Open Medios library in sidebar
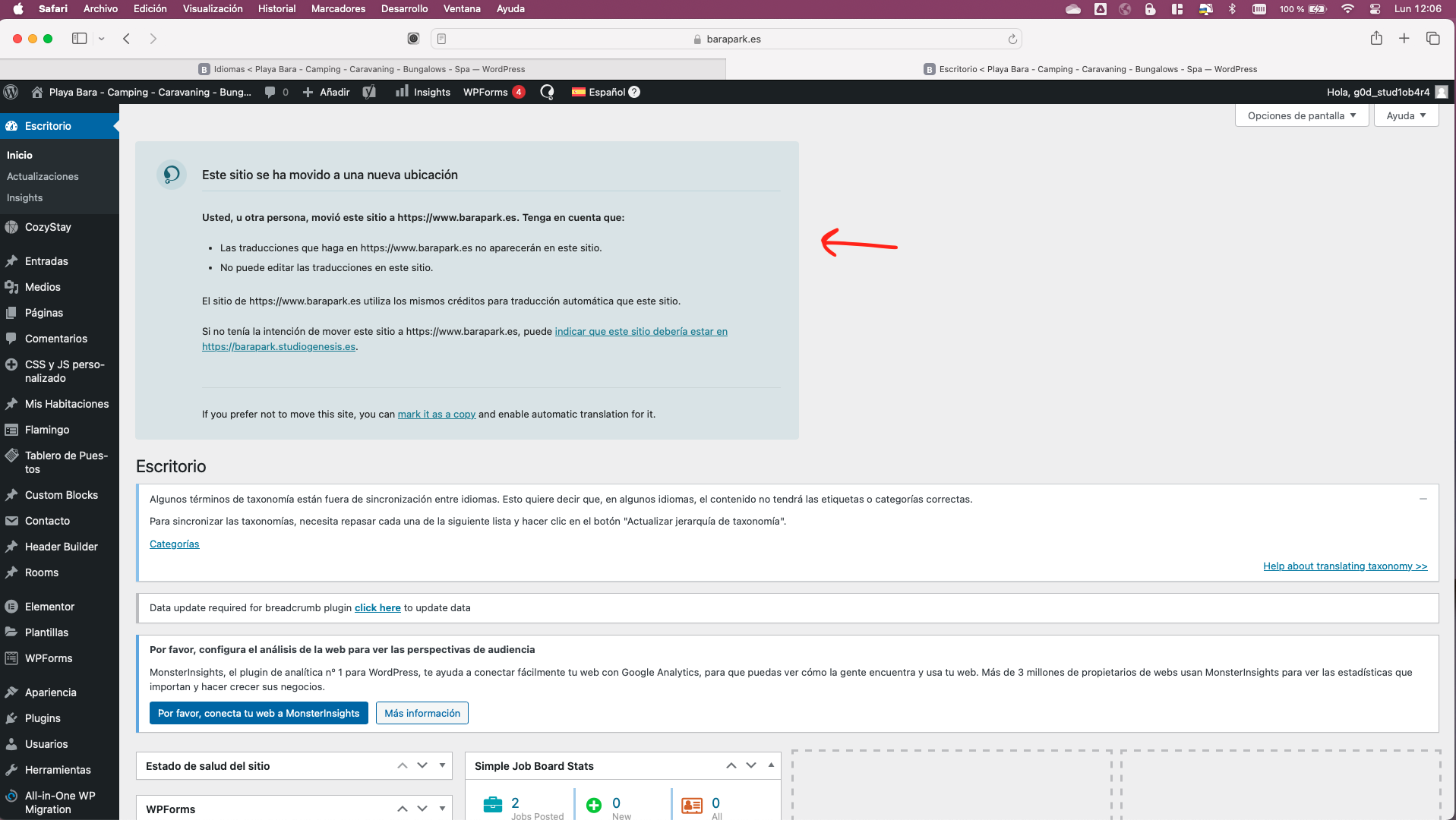The image size is (1456, 820). 59,287
